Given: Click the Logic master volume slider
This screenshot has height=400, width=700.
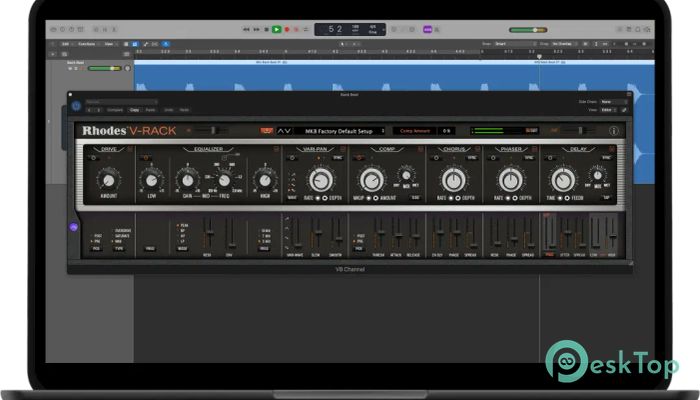Looking at the screenshot, I should 528,30.
